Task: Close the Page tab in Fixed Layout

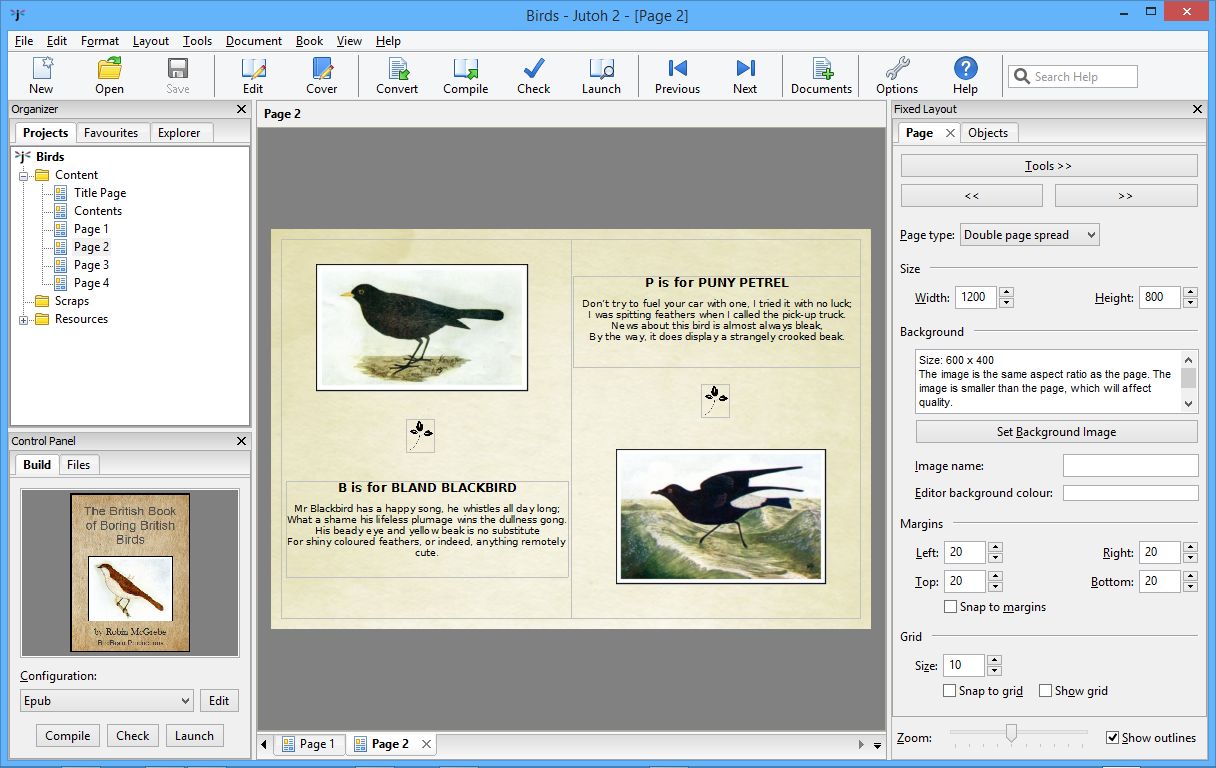Action: (x=950, y=133)
